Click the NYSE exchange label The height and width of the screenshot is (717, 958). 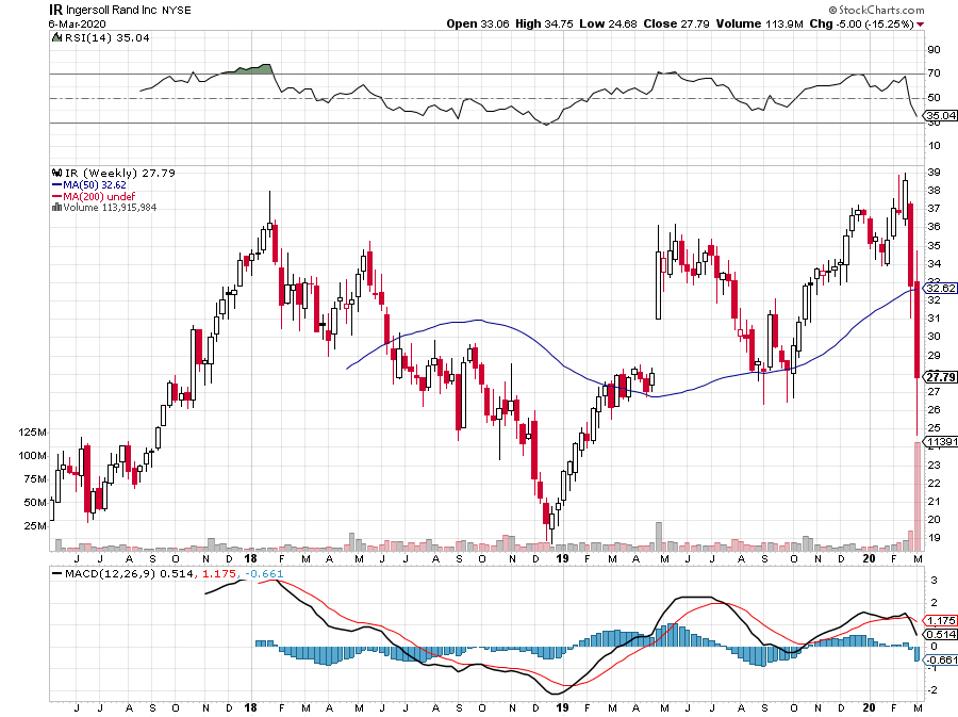click(x=176, y=10)
